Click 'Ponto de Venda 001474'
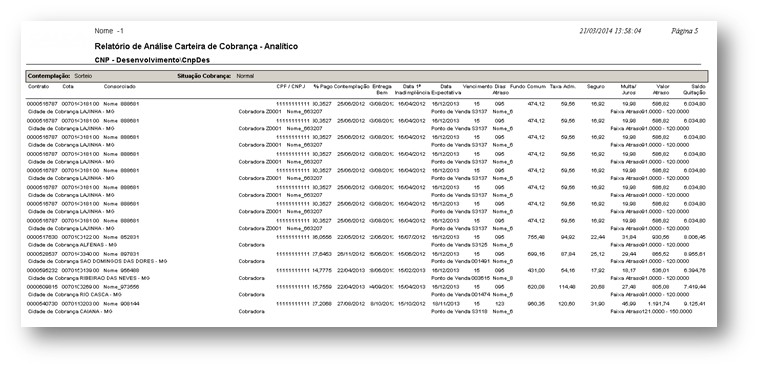 point(461,294)
